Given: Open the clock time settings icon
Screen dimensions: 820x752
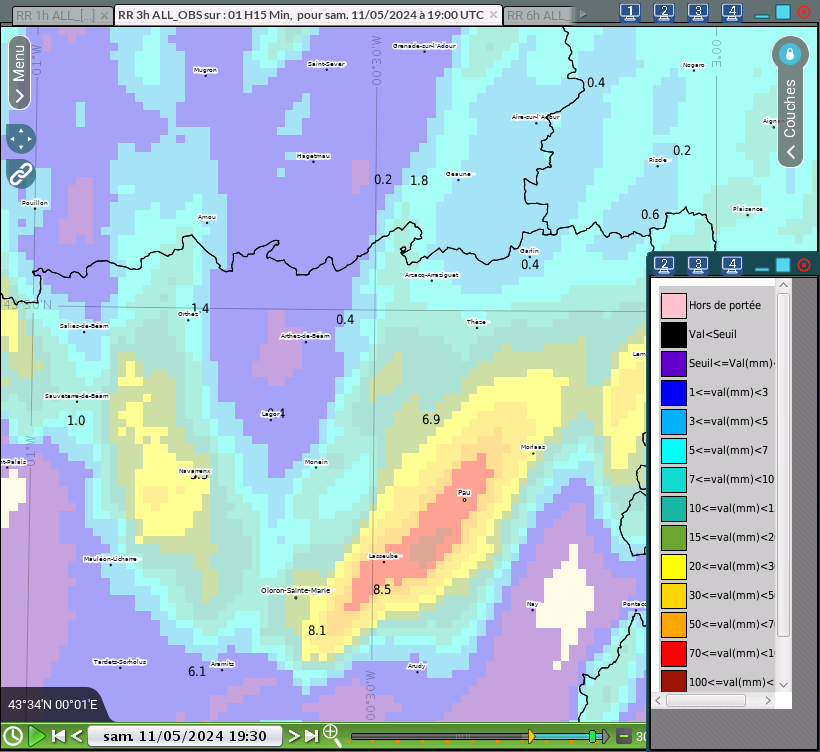Looking at the screenshot, I should (13, 736).
